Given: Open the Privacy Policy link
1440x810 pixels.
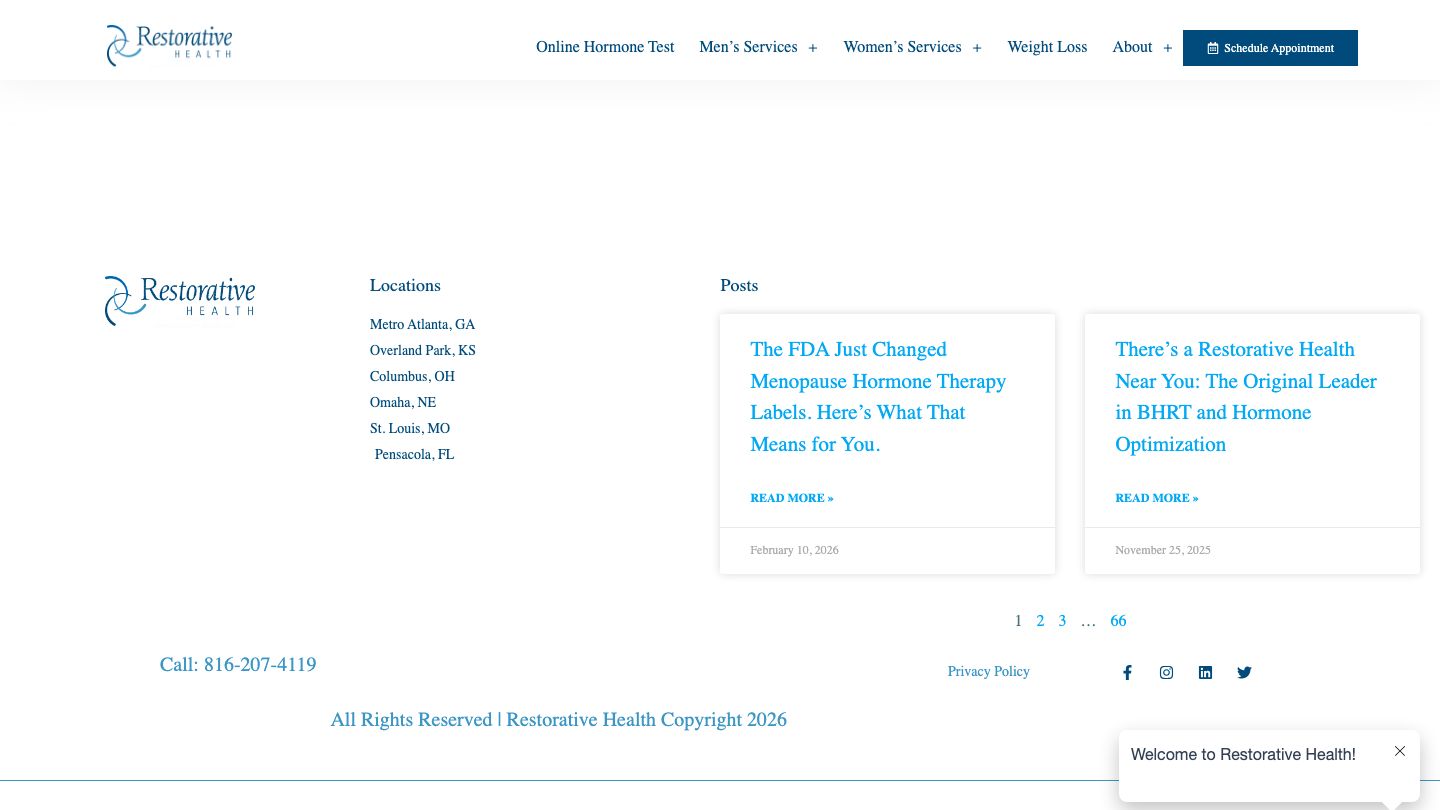Looking at the screenshot, I should pyautogui.click(x=988, y=671).
